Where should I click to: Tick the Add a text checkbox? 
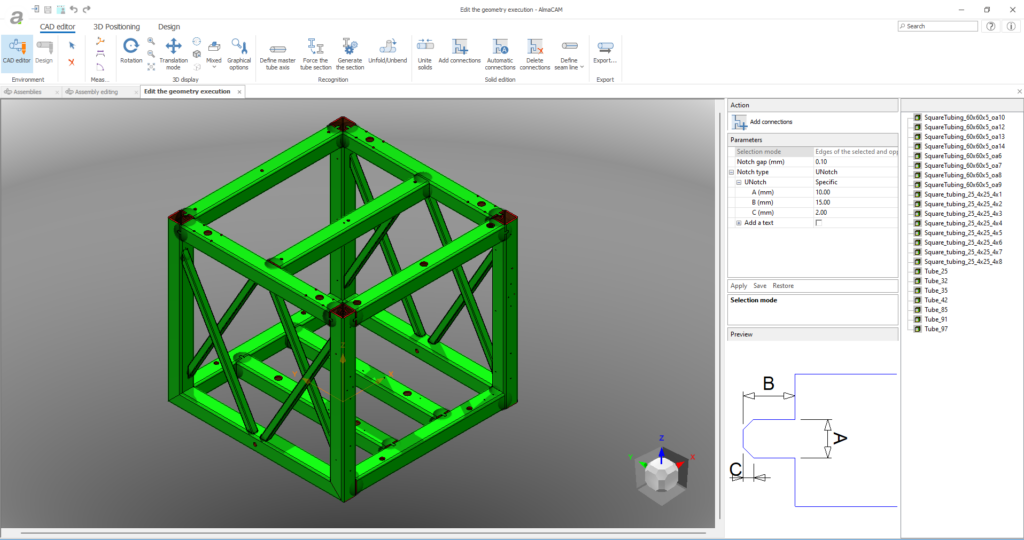click(x=819, y=223)
